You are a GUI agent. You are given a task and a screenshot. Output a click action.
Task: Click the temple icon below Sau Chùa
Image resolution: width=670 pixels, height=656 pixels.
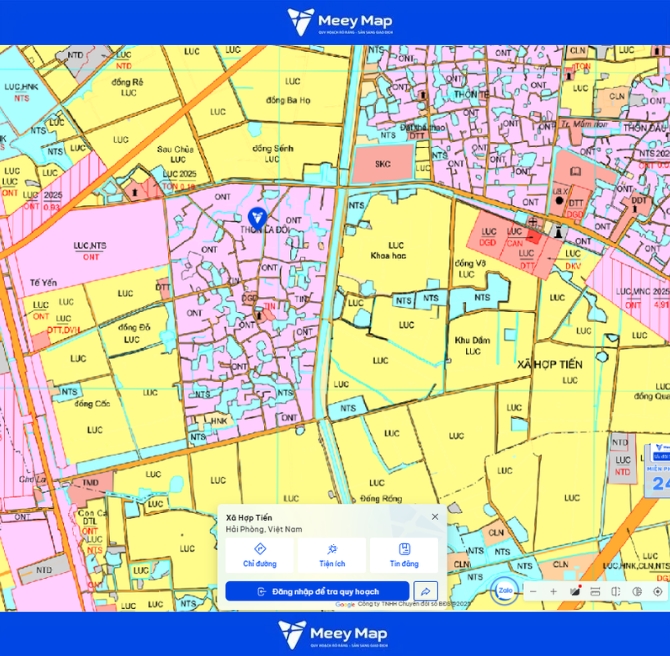(135, 192)
